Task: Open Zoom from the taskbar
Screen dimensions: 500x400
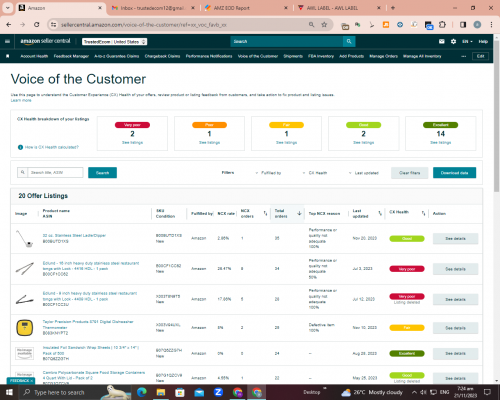Action: coord(218,392)
